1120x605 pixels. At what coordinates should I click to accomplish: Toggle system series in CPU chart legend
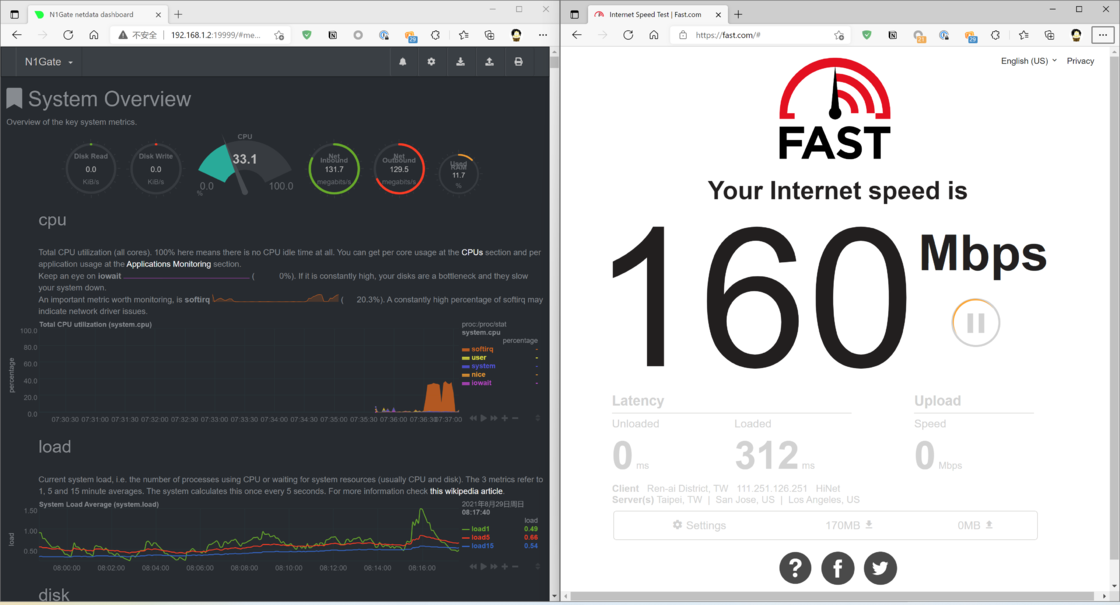pyautogui.click(x=483, y=366)
